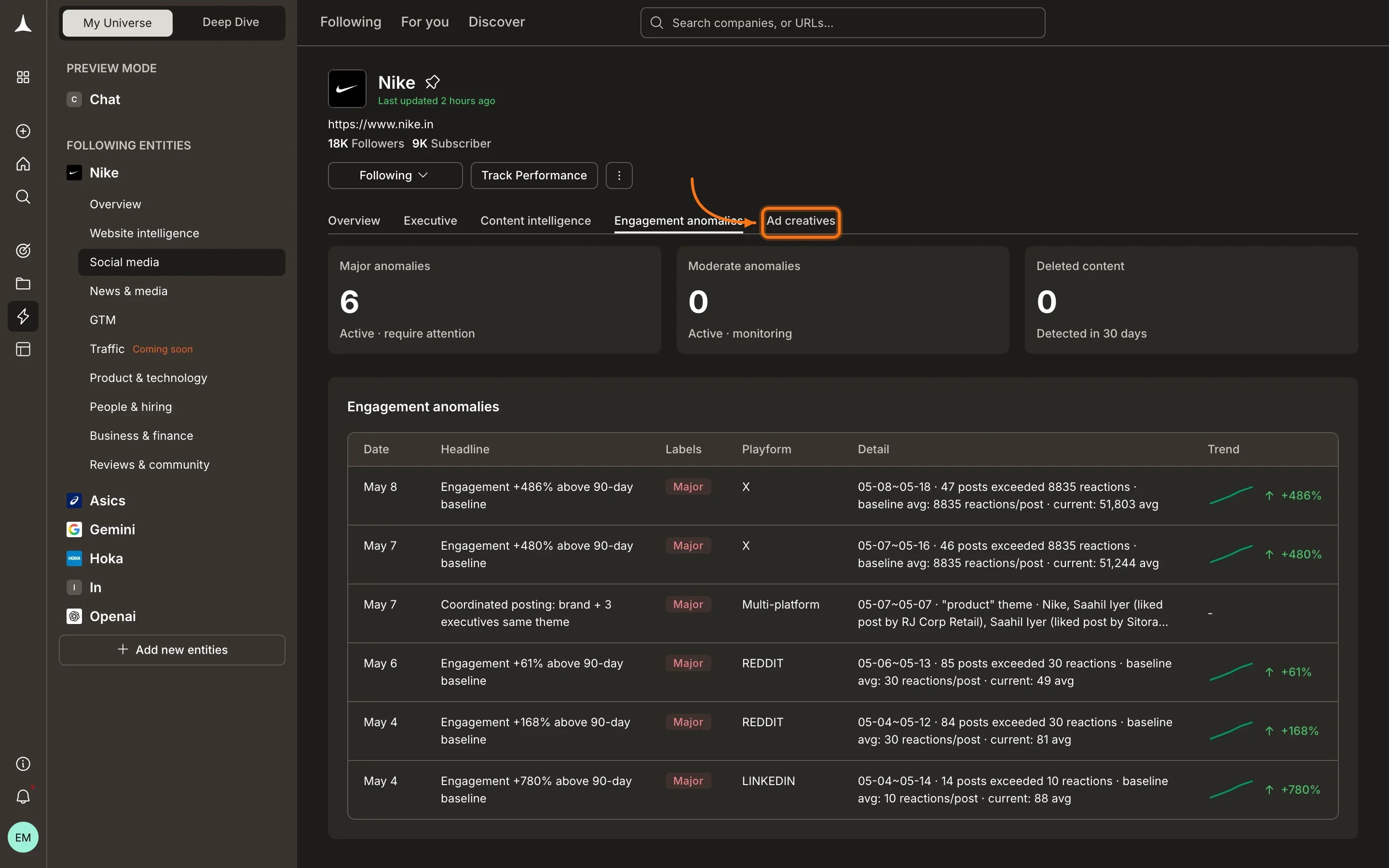
Task: Select Nike entity in sidebar
Action: 104,173
